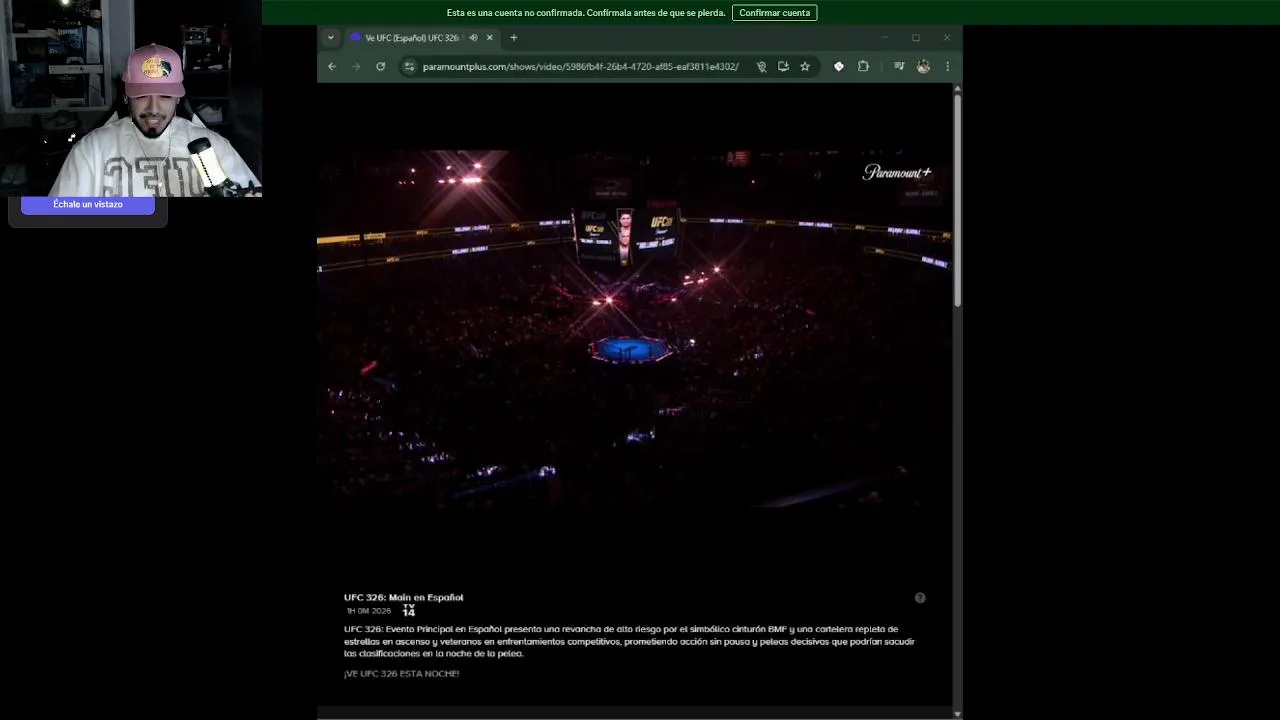
Task: Minimize the Chrome window
Action: pos(885,38)
